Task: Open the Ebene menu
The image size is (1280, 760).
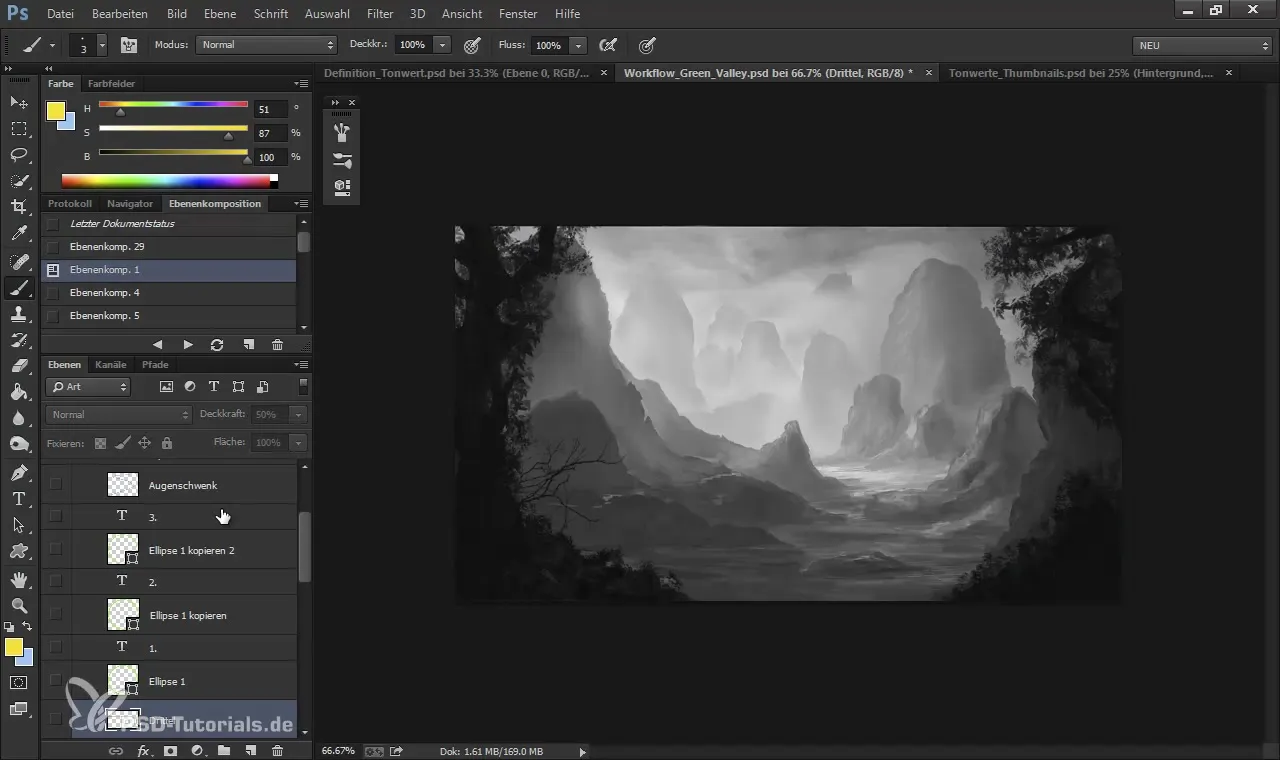Action: pyautogui.click(x=219, y=14)
